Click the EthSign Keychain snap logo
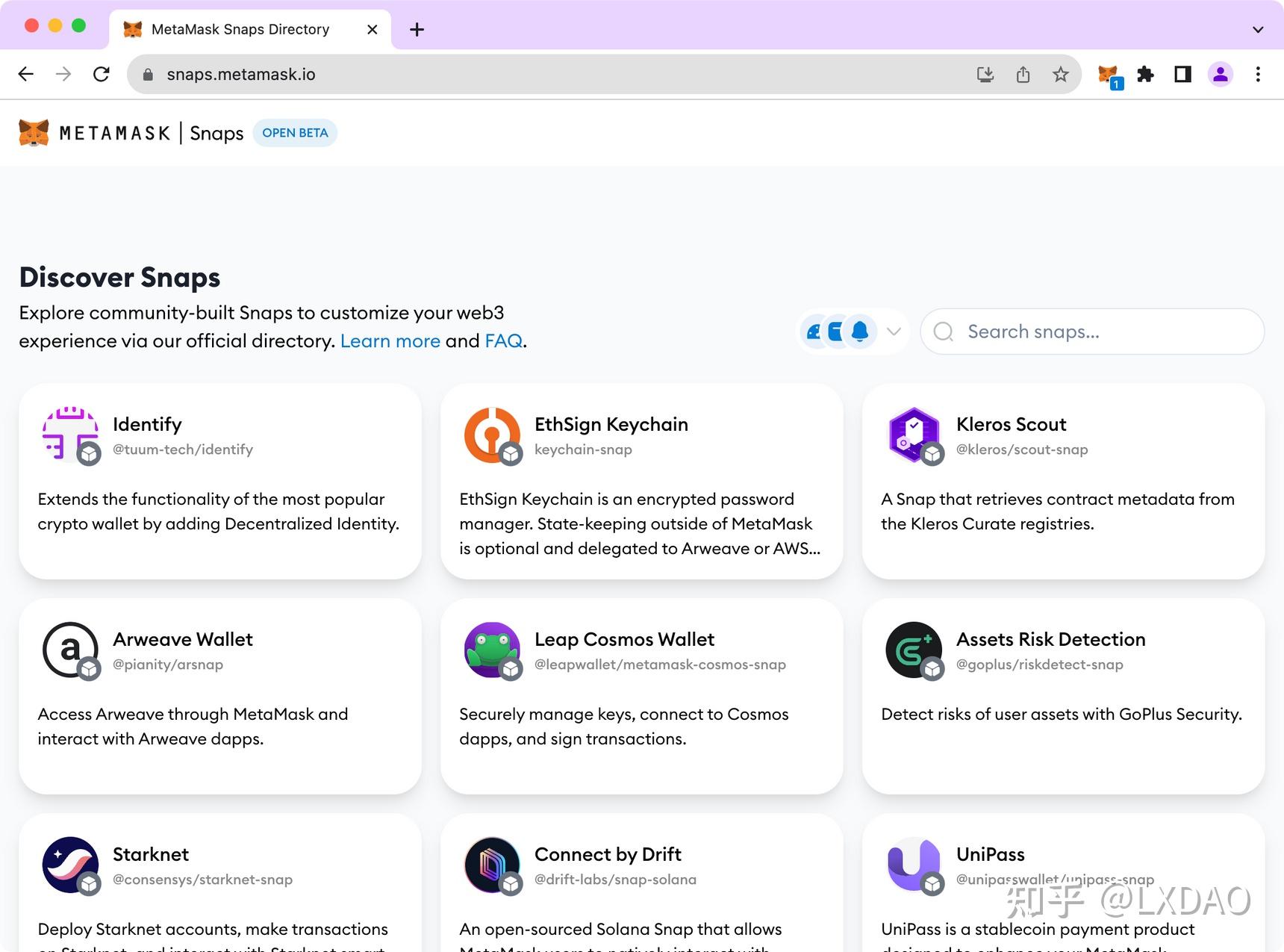Viewport: 1284px width, 952px height. point(492,435)
